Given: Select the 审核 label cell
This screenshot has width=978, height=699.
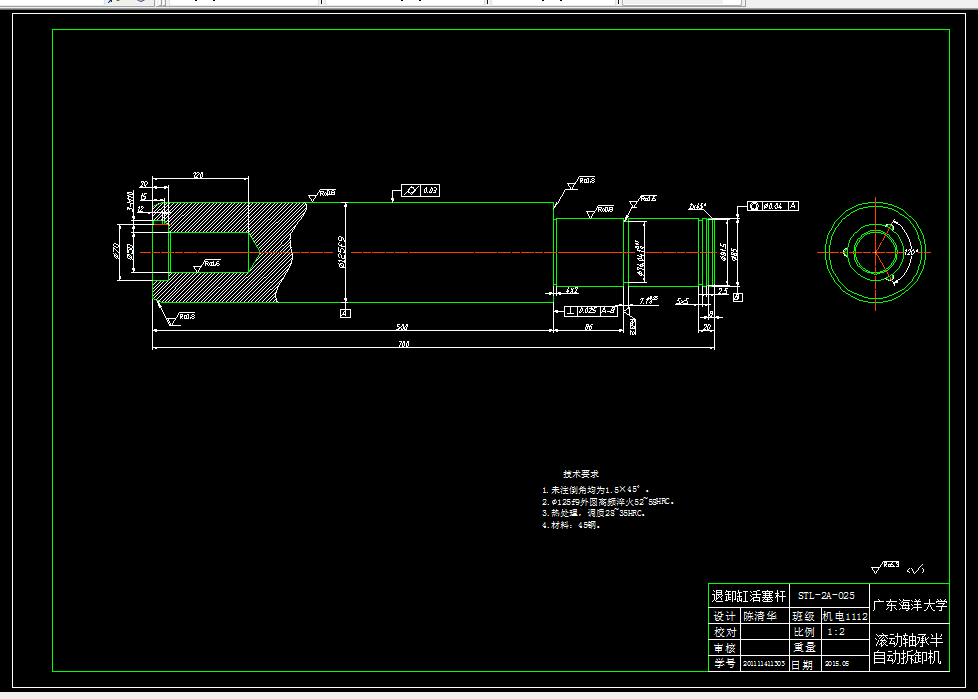Looking at the screenshot, I should point(724,648).
